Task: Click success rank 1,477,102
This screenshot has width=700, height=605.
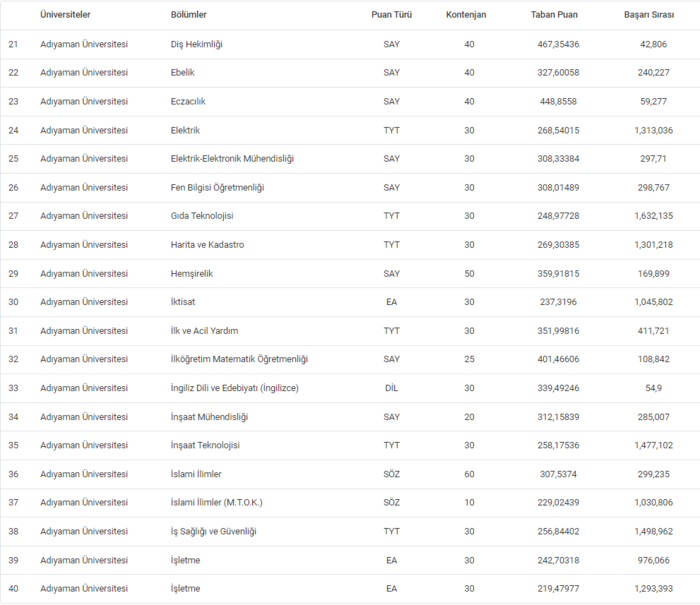Action: (x=653, y=445)
